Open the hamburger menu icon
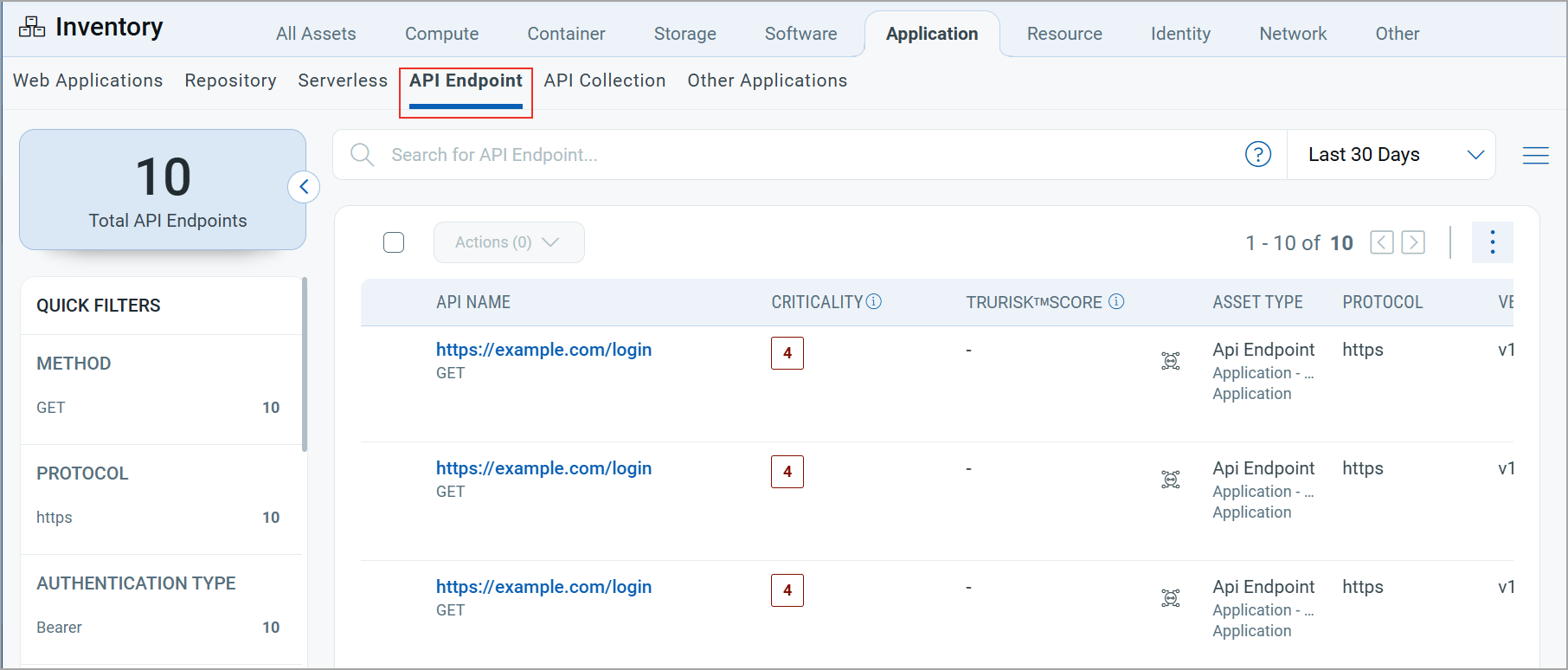The width and height of the screenshot is (1568, 670). pyautogui.click(x=1536, y=155)
